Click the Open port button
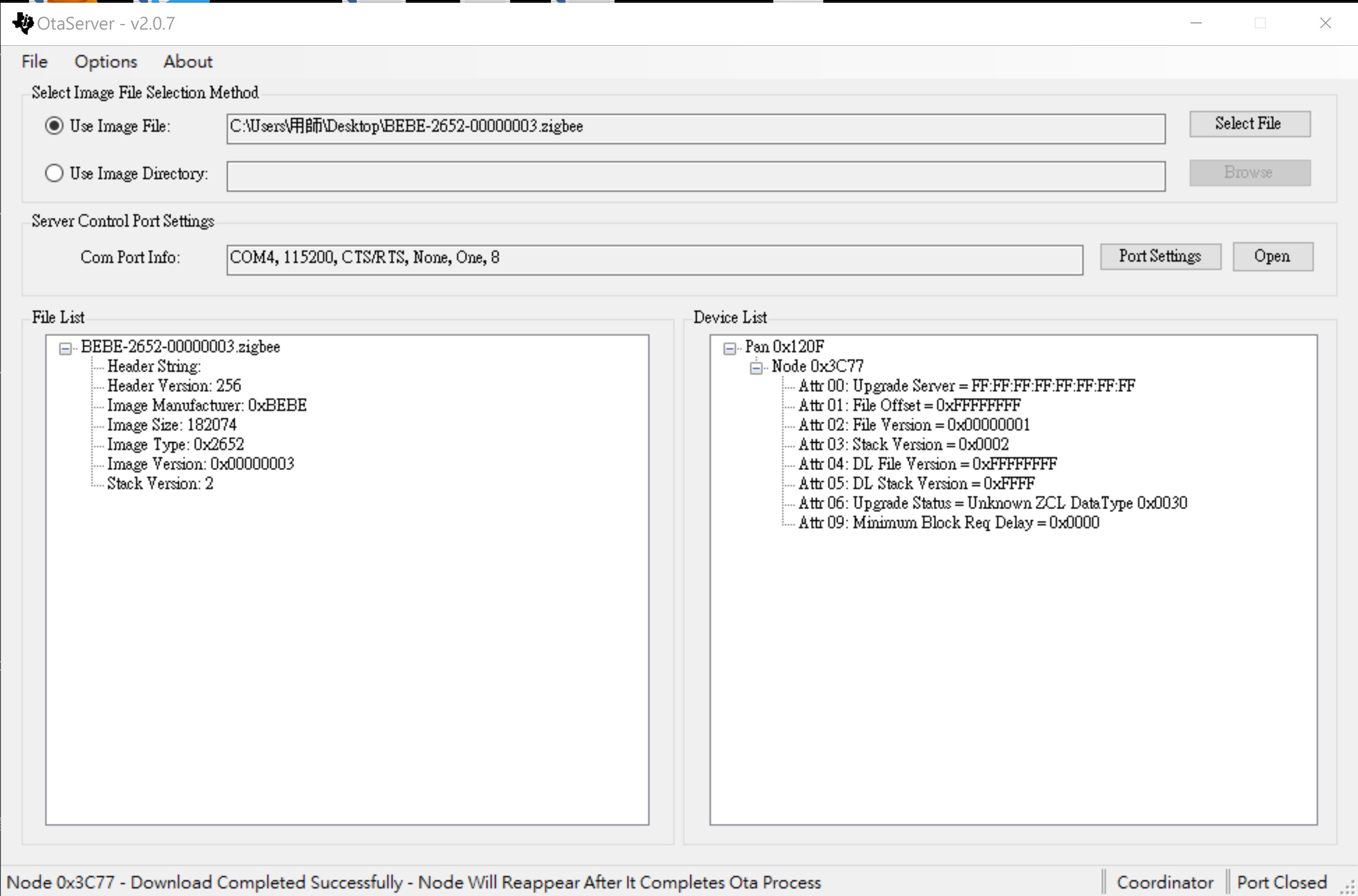1358x896 pixels. [x=1272, y=257]
